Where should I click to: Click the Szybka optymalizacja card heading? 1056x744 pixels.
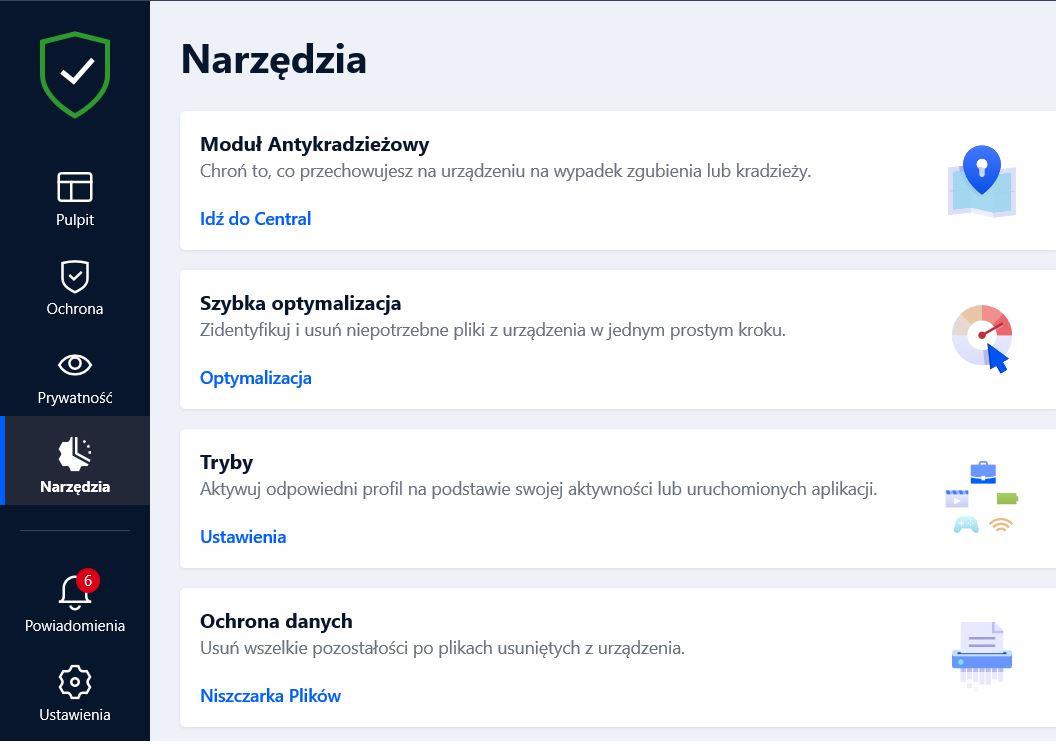tap(300, 303)
